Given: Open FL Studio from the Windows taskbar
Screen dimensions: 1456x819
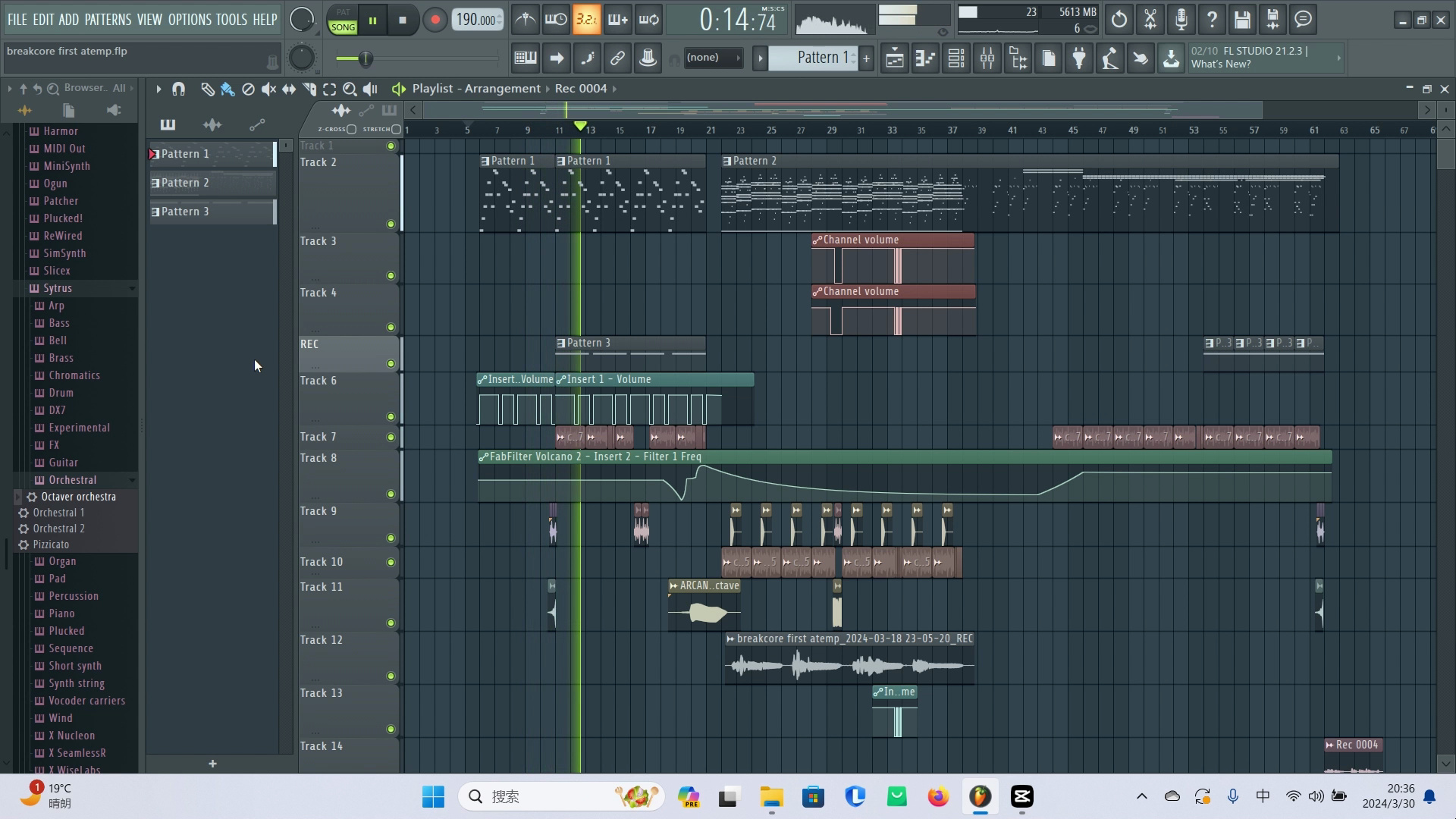Looking at the screenshot, I should (x=980, y=796).
